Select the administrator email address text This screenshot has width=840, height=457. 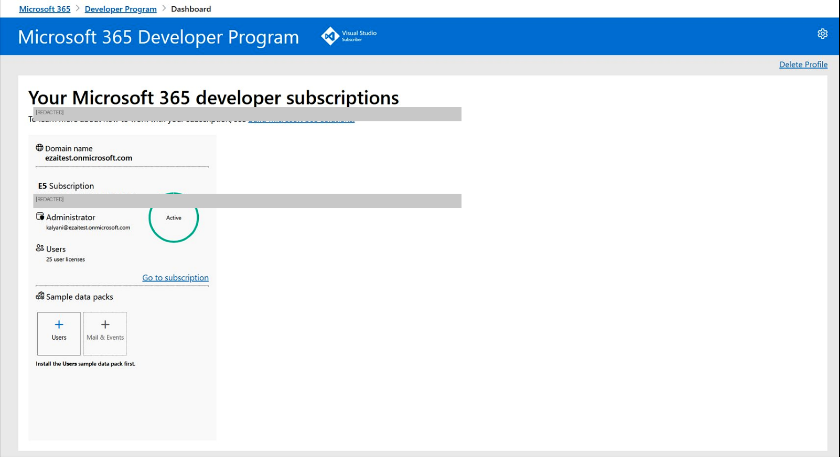click(x=88, y=228)
